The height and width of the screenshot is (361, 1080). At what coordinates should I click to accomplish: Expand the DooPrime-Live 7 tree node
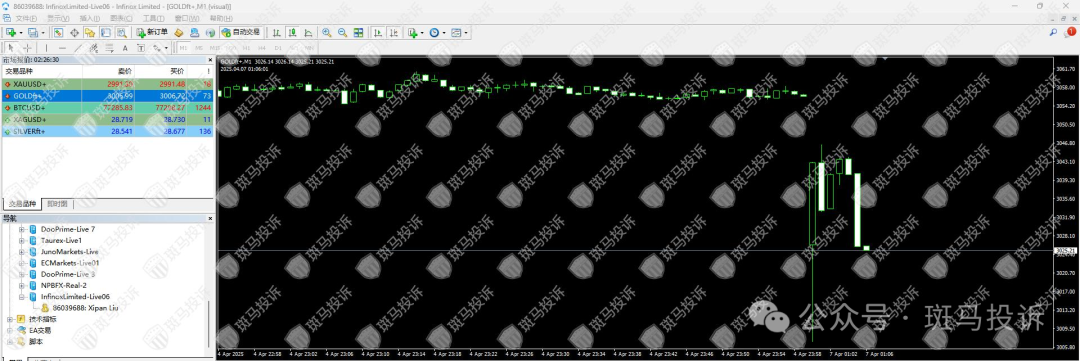tap(21, 229)
